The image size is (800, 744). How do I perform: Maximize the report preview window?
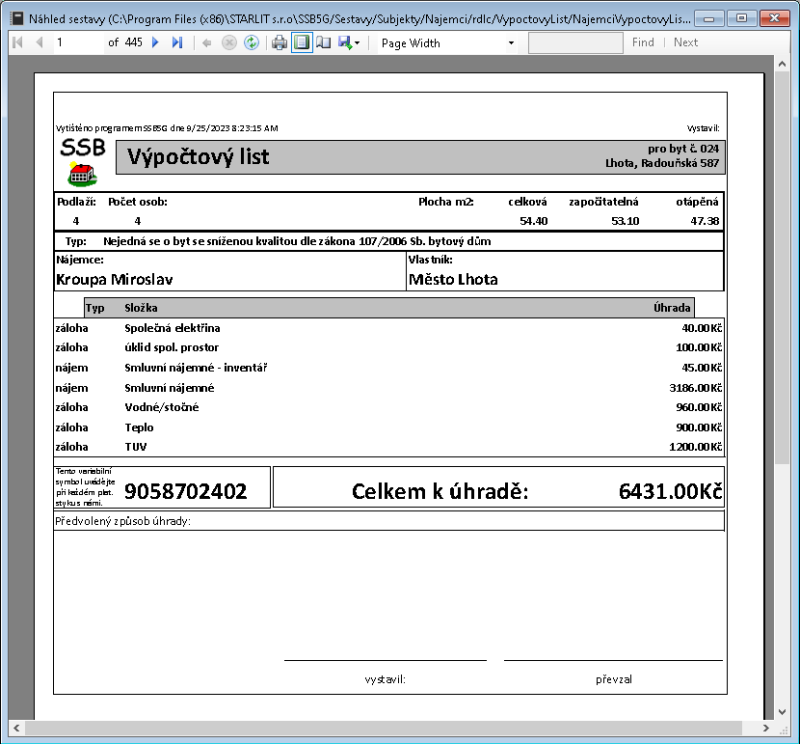pyautogui.click(x=740, y=18)
